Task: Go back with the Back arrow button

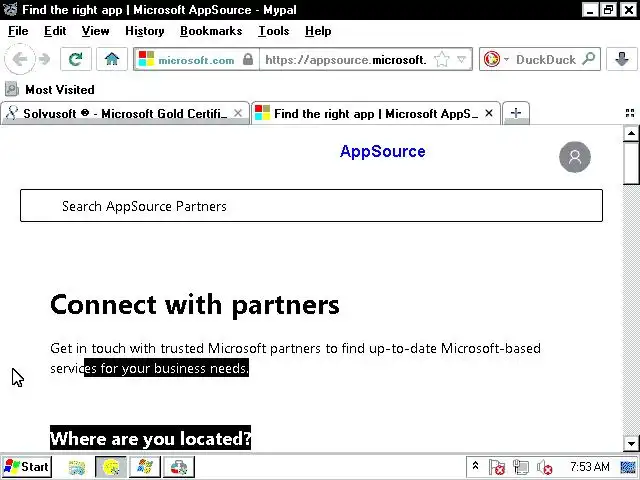Action: 20,59
